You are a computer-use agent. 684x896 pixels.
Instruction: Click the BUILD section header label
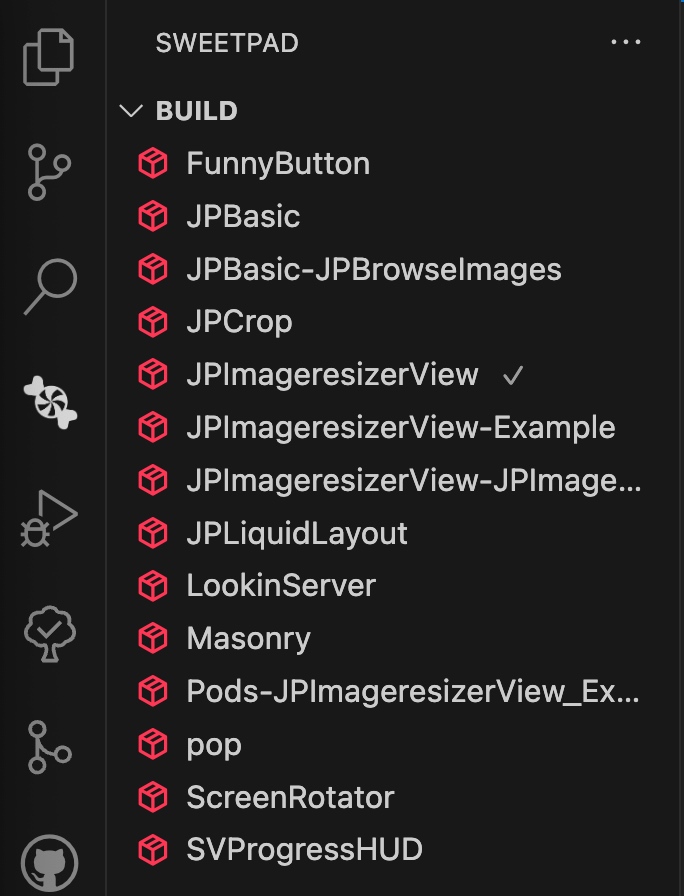point(197,111)
